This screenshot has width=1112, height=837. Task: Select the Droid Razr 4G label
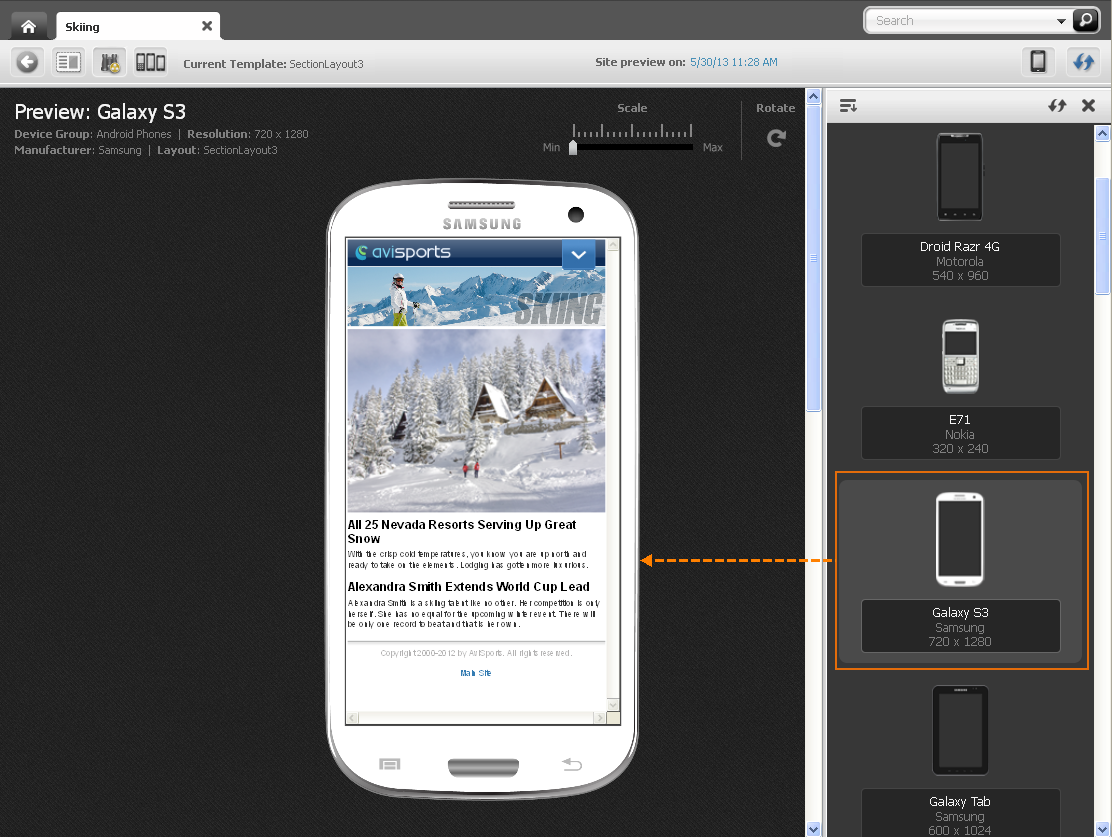pos(960,260)
